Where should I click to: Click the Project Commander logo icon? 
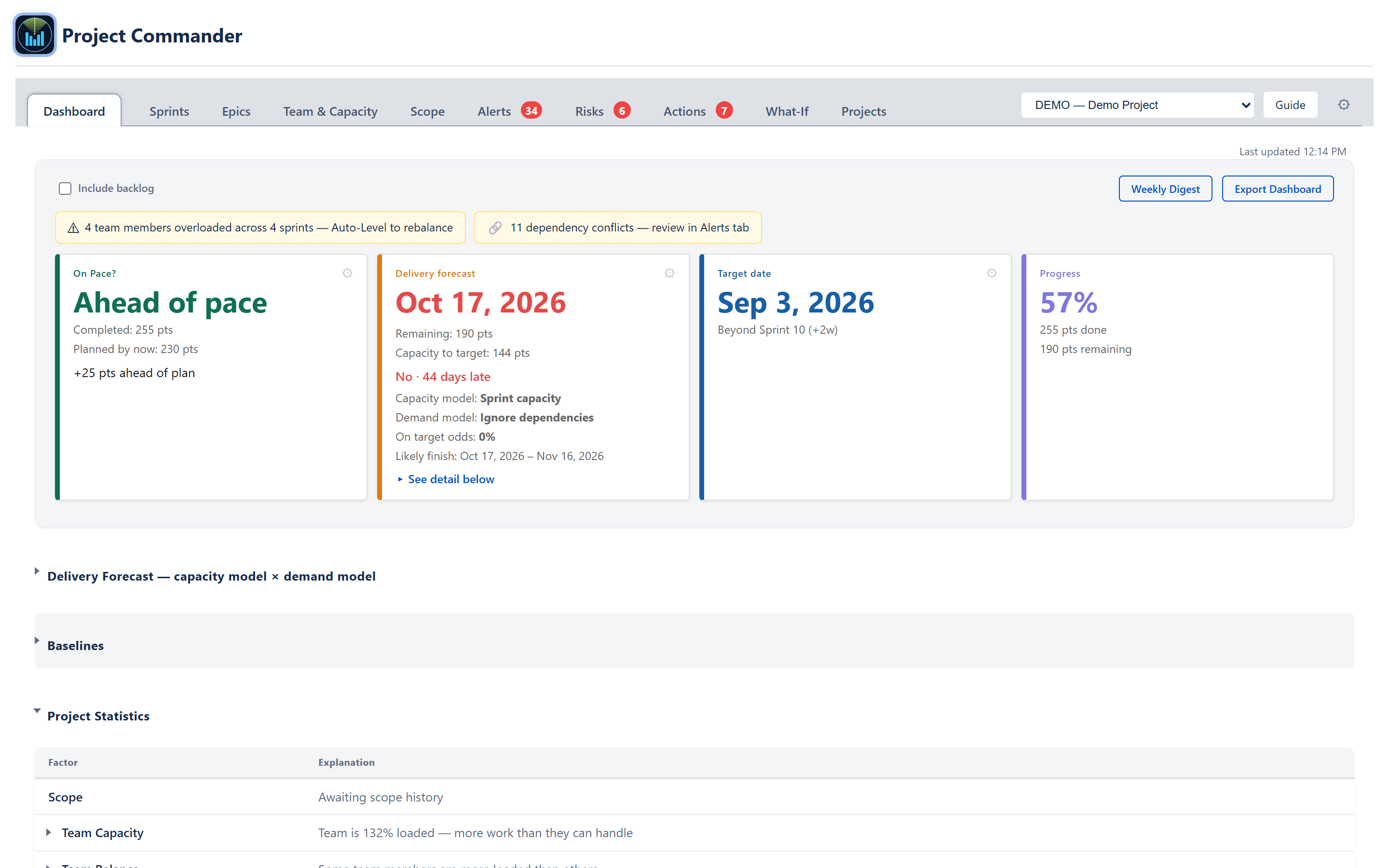pyautogui.click(x=34, y=35)
